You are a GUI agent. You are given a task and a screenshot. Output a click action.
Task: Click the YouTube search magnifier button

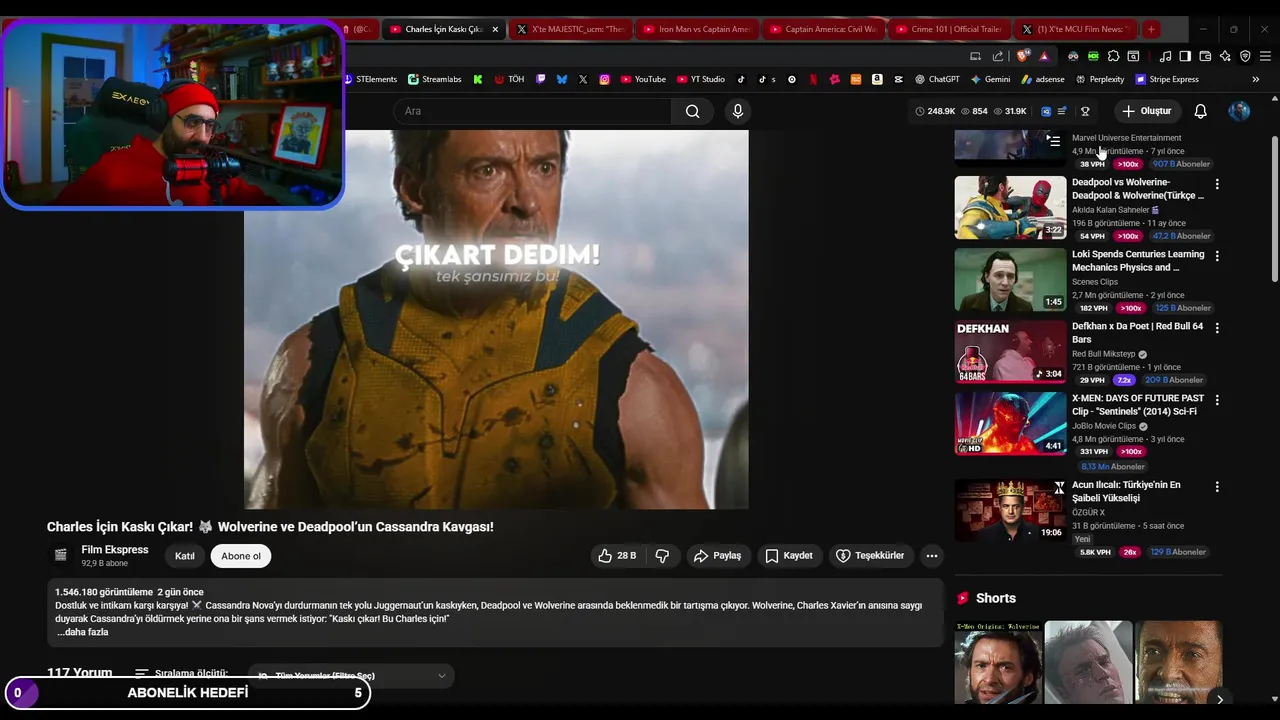click(692, 111)
